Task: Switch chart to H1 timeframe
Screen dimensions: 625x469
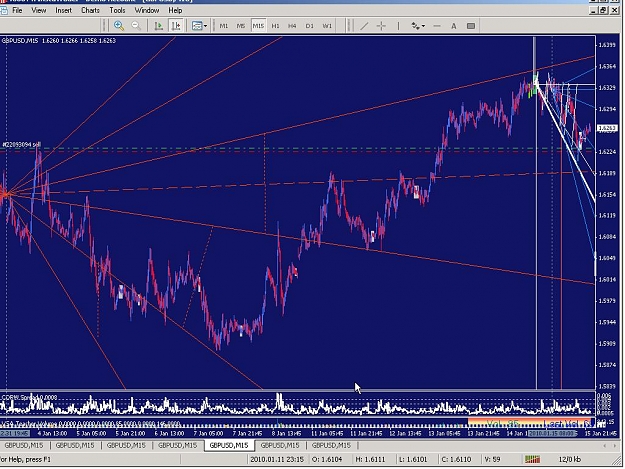Action: (275, 26)
